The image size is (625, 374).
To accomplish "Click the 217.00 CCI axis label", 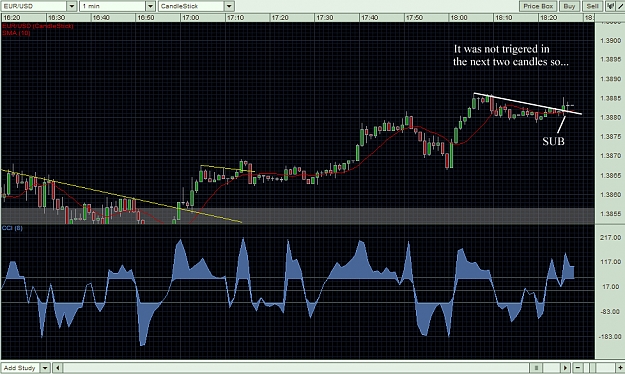I will pyautogui.click(x=610, y=237).
